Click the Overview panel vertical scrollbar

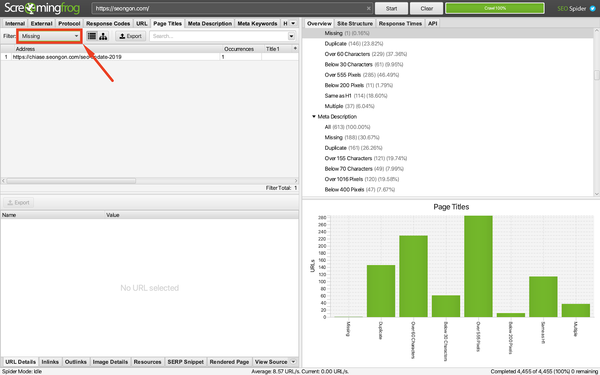[x=597, y=75]
